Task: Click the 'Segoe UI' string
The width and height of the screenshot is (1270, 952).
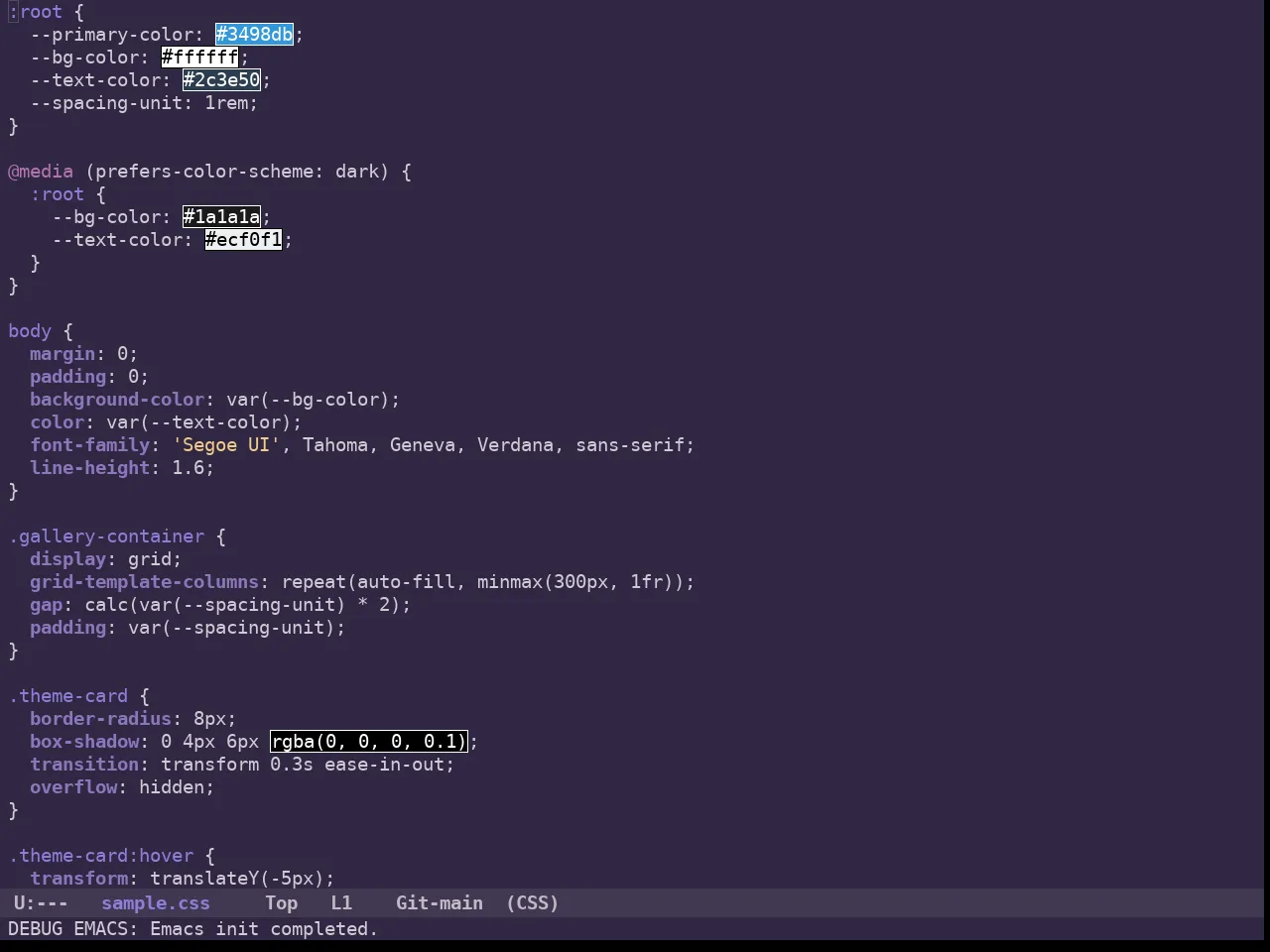Action: click(x=226, y=444)
